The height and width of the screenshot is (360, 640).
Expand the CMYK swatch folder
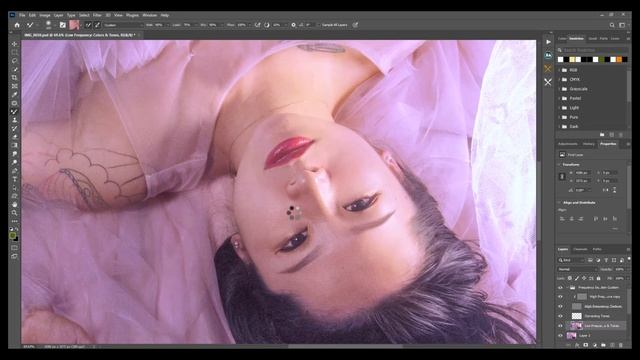(x=559, y=80)
